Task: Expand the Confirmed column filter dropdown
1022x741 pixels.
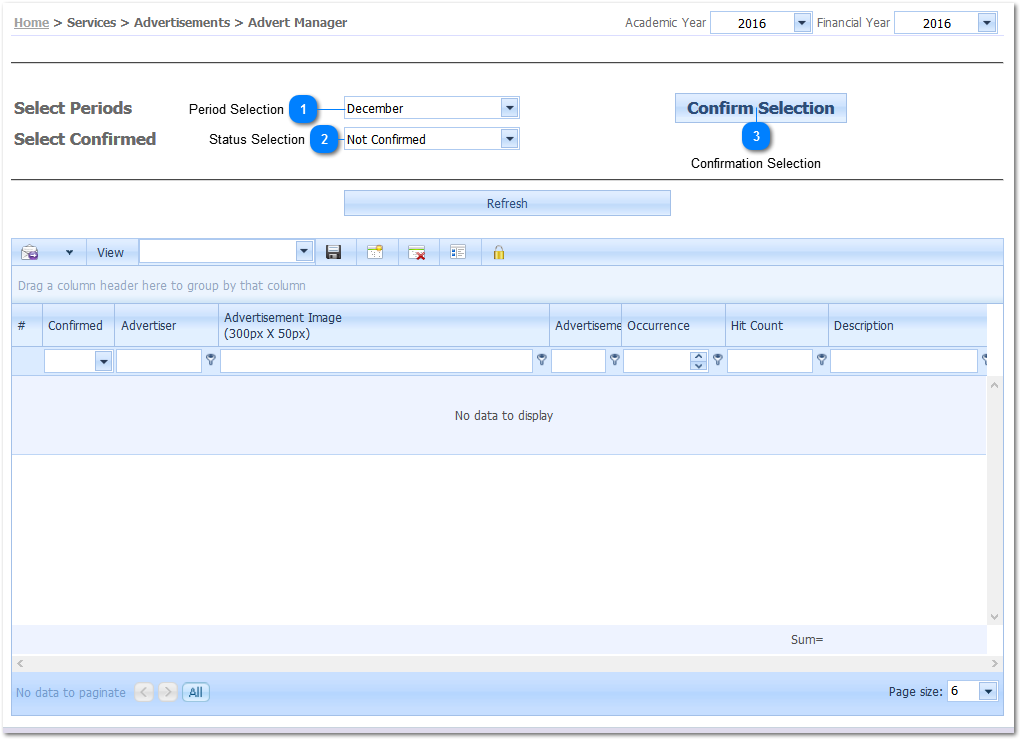Action: 103,362
